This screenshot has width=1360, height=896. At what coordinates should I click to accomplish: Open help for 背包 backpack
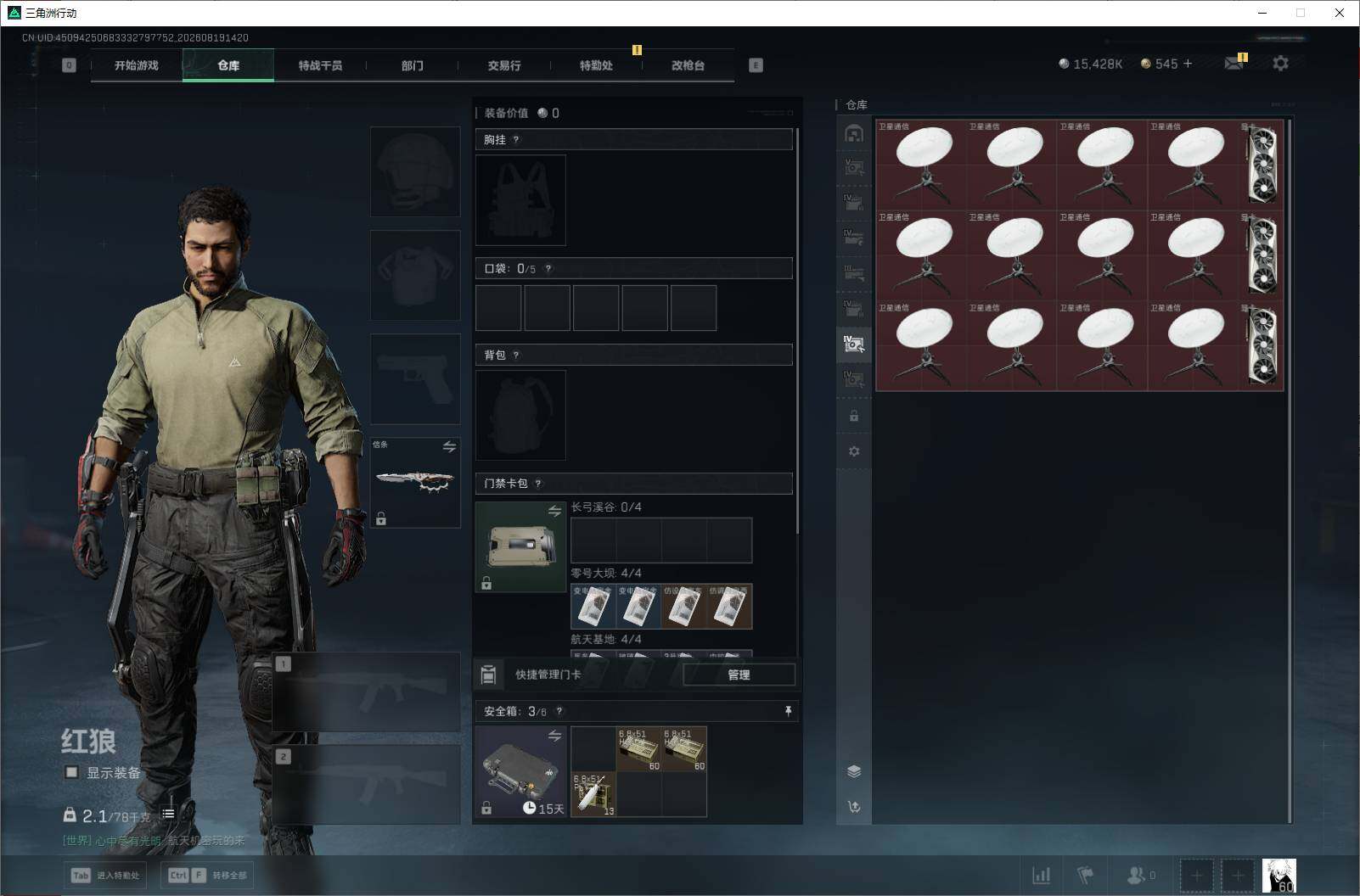point(516,355)
